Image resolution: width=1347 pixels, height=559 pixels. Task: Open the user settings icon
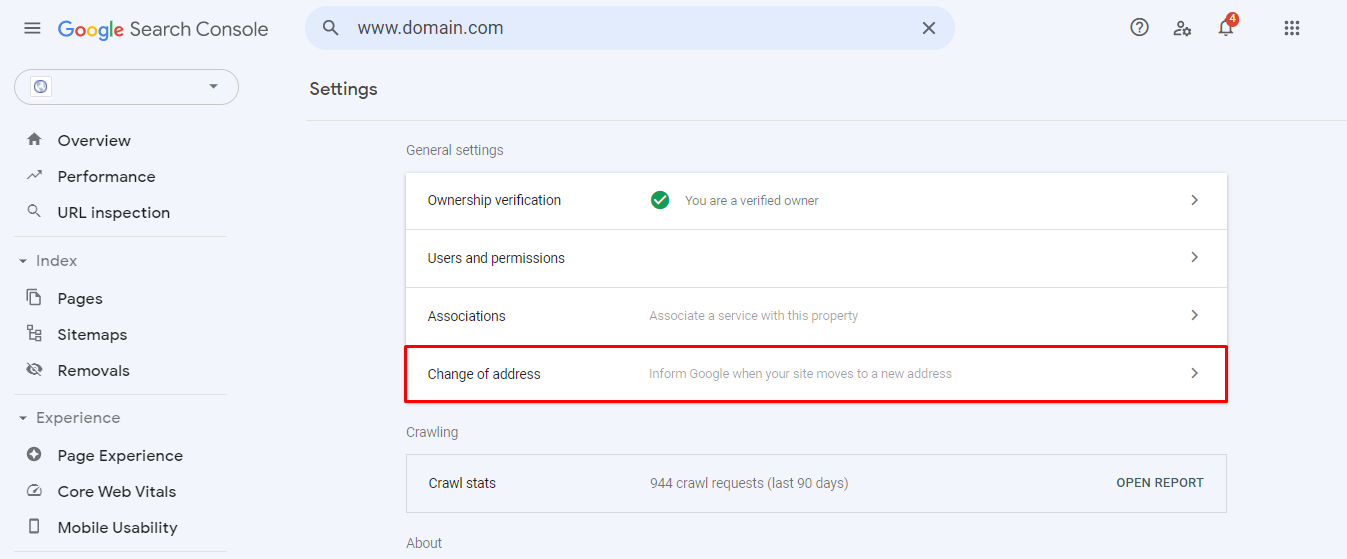coord(1182,28)
